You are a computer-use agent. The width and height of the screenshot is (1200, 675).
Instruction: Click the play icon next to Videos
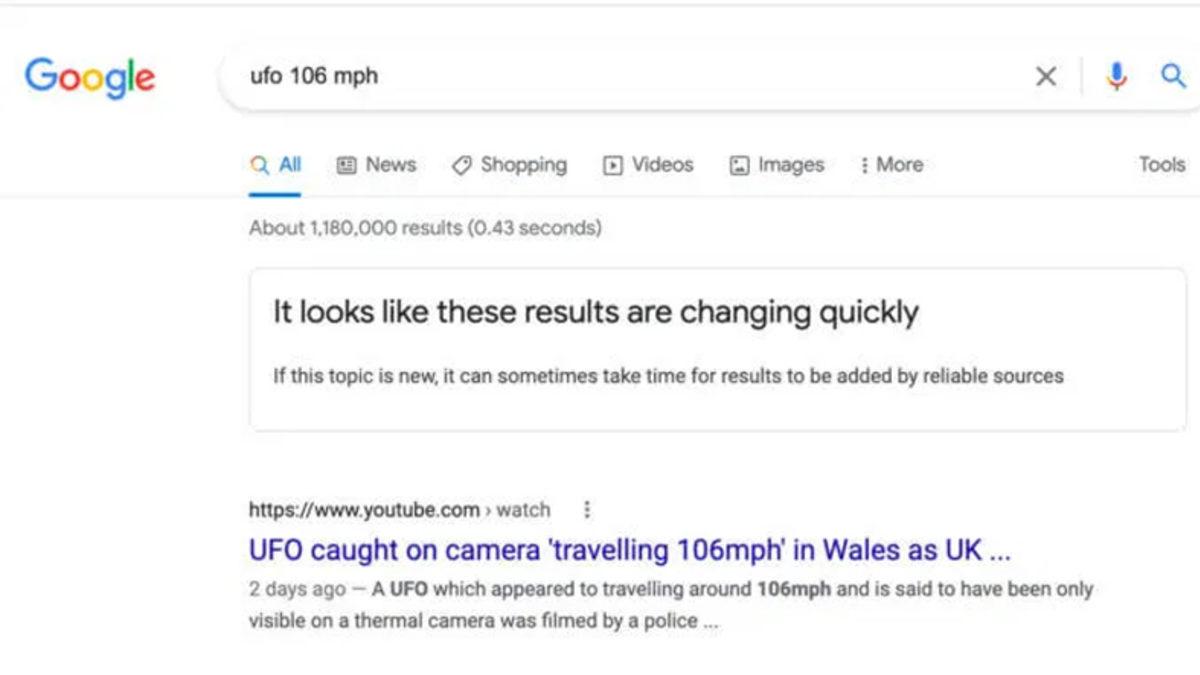(x=613, y=164)
